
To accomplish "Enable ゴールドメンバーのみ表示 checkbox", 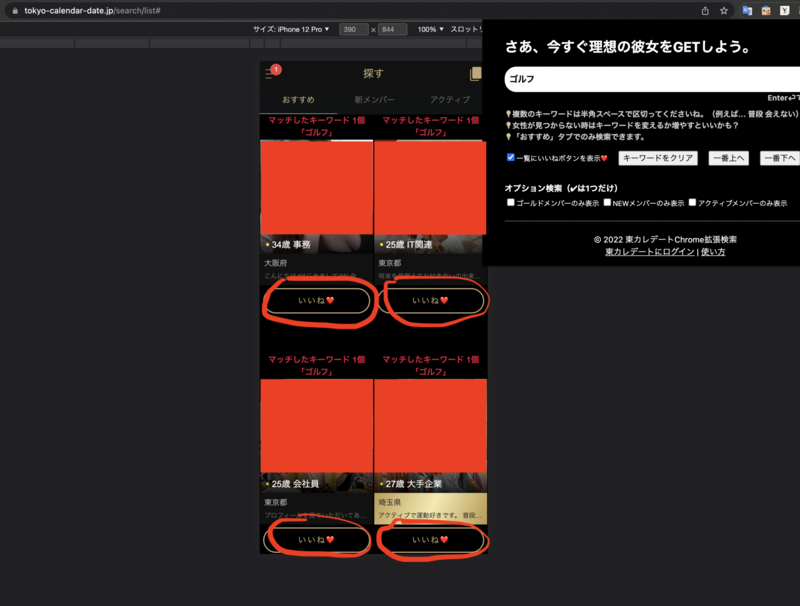I will click(511, 203).
